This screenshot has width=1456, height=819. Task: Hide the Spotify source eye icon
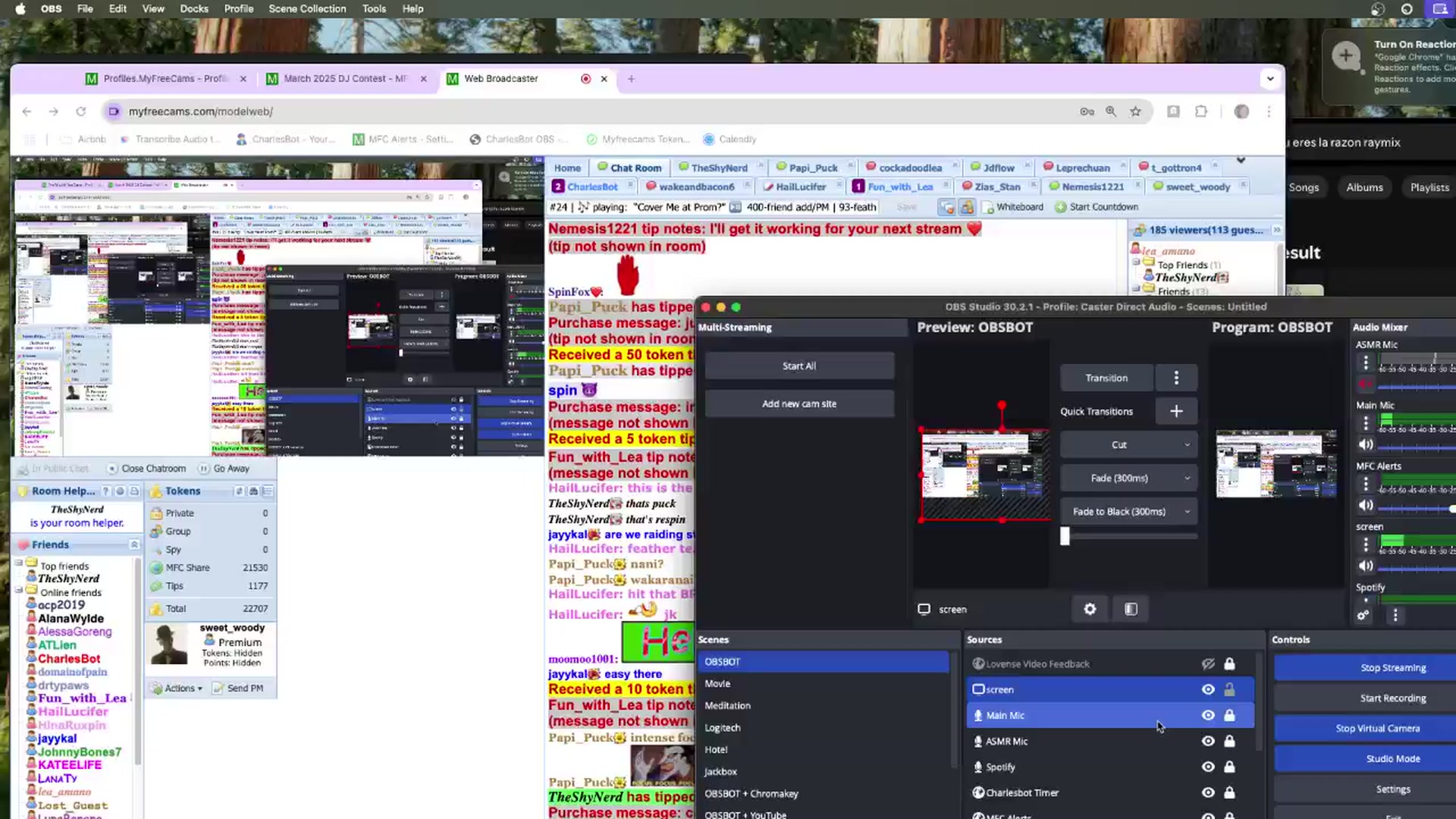coord(1208,767)
